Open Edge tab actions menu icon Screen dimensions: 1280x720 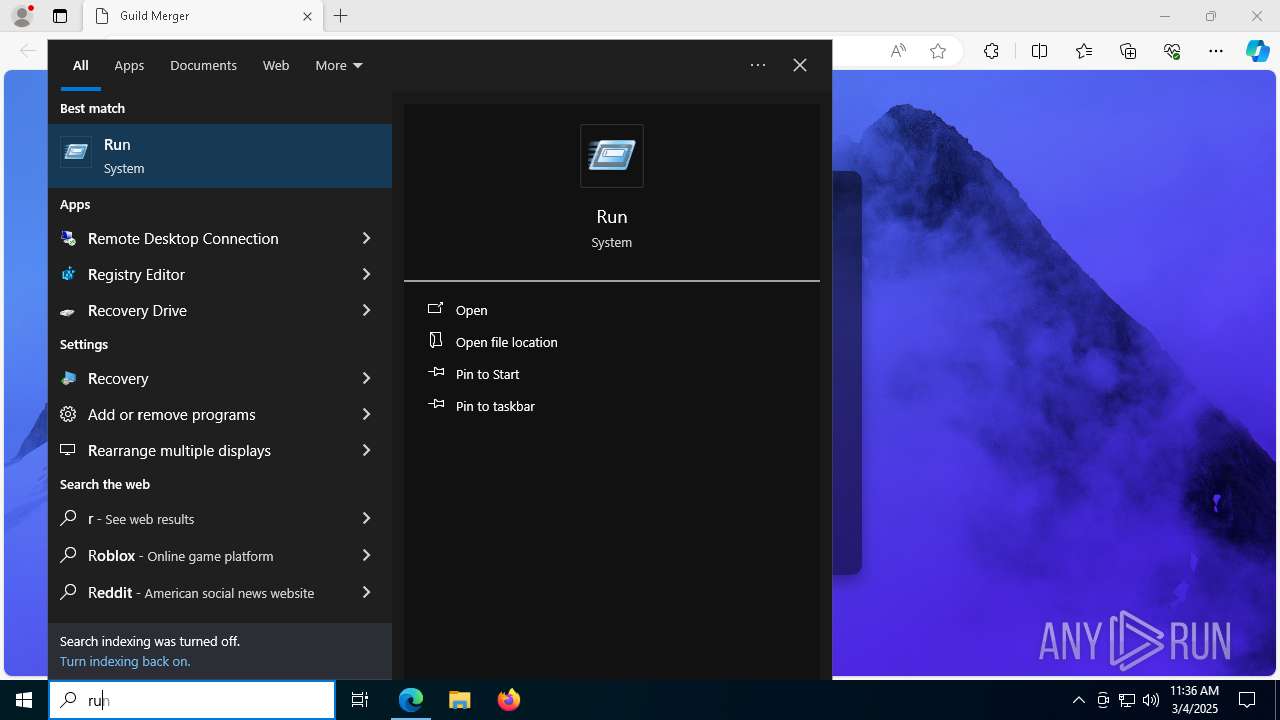click(x=60, y=16)
